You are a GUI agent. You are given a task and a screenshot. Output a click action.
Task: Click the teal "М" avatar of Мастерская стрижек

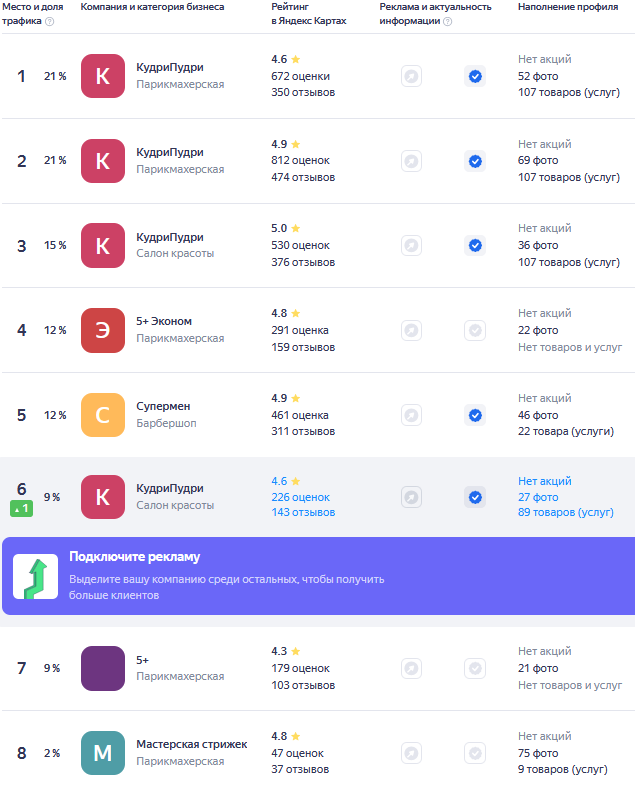click(103, 753)
